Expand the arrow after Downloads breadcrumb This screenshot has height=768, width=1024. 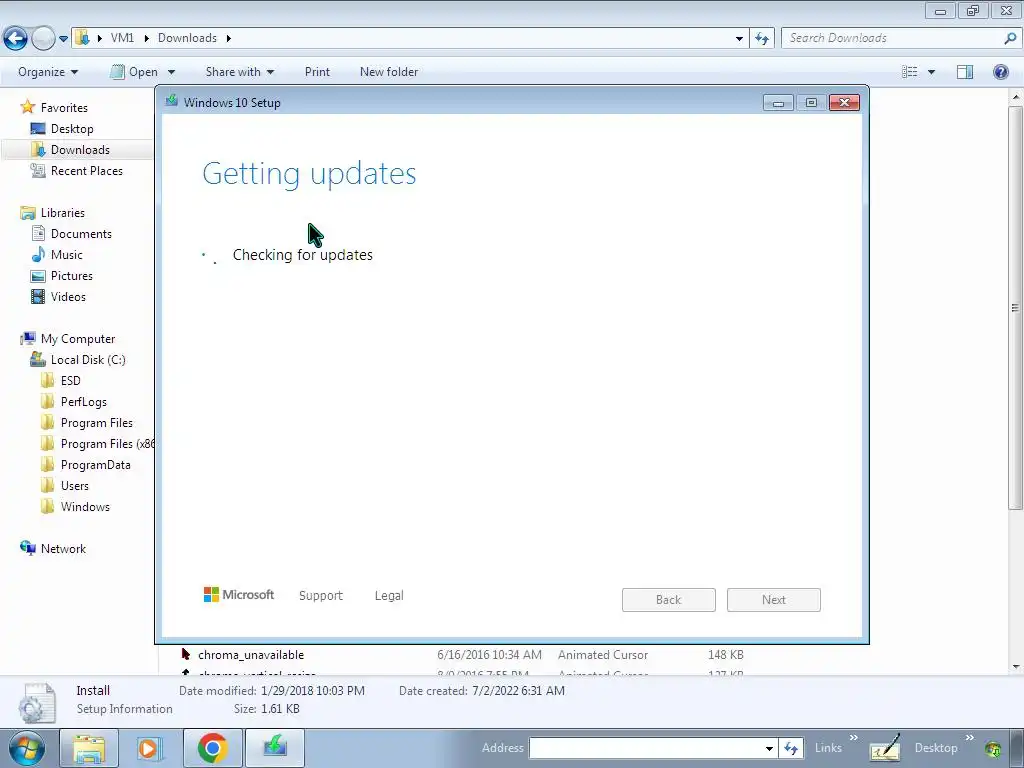[229, 38]
